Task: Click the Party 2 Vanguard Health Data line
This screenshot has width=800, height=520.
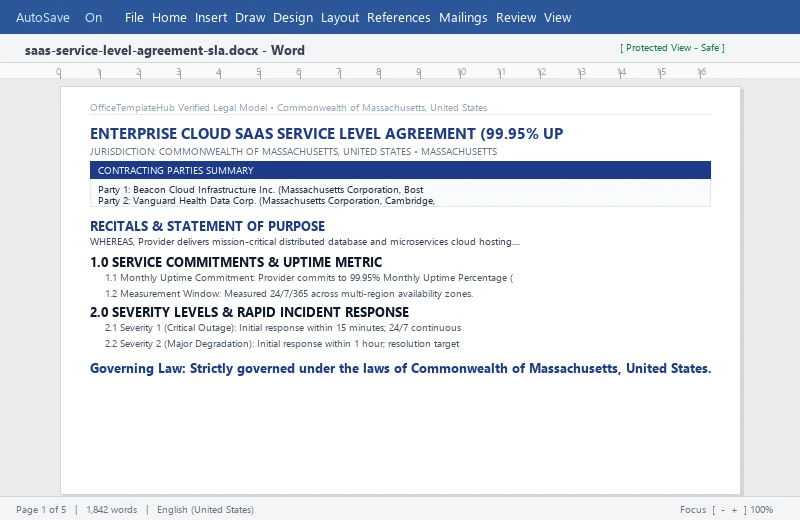Action: tap(266, 201)
